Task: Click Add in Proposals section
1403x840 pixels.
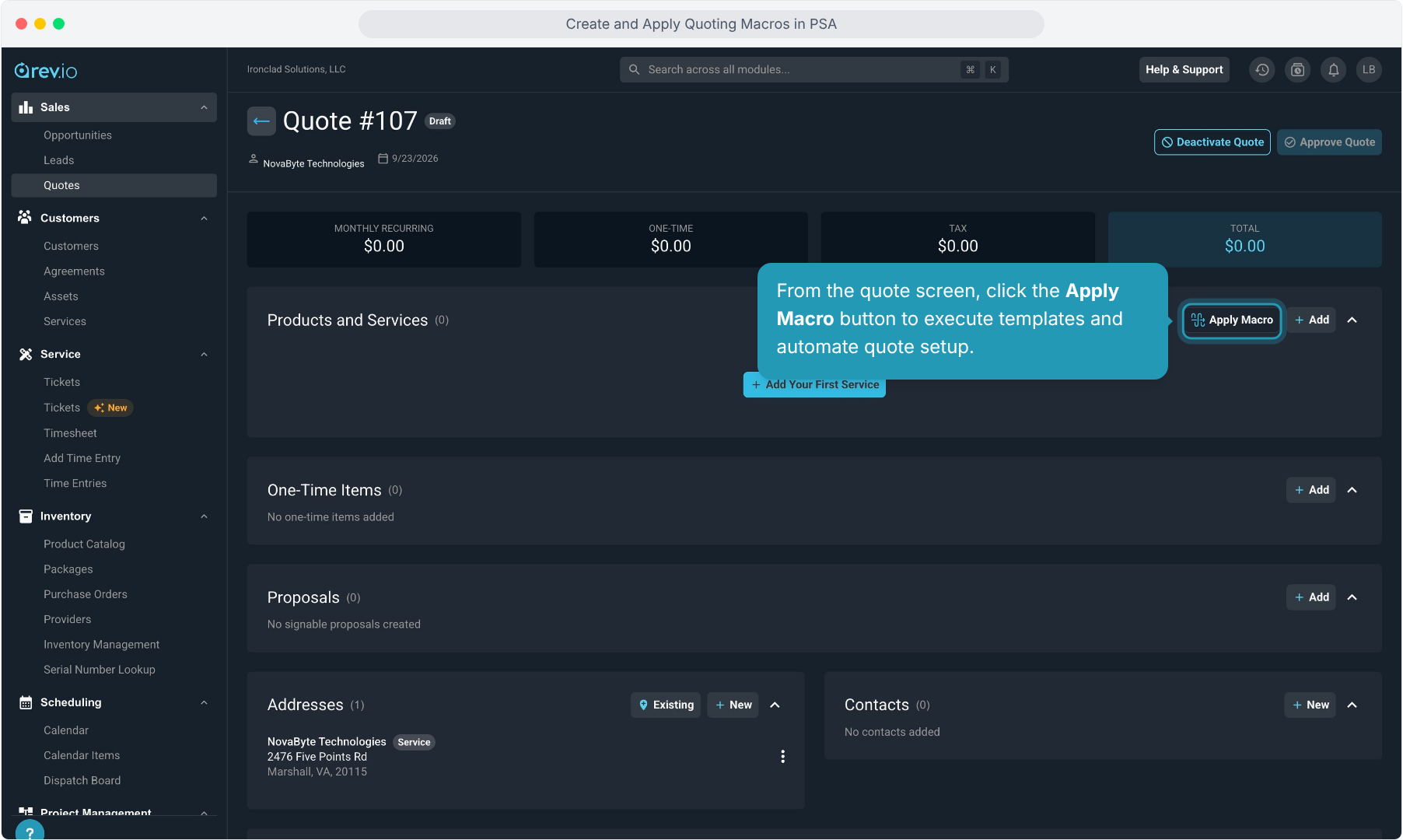Action: [1311, 597]
